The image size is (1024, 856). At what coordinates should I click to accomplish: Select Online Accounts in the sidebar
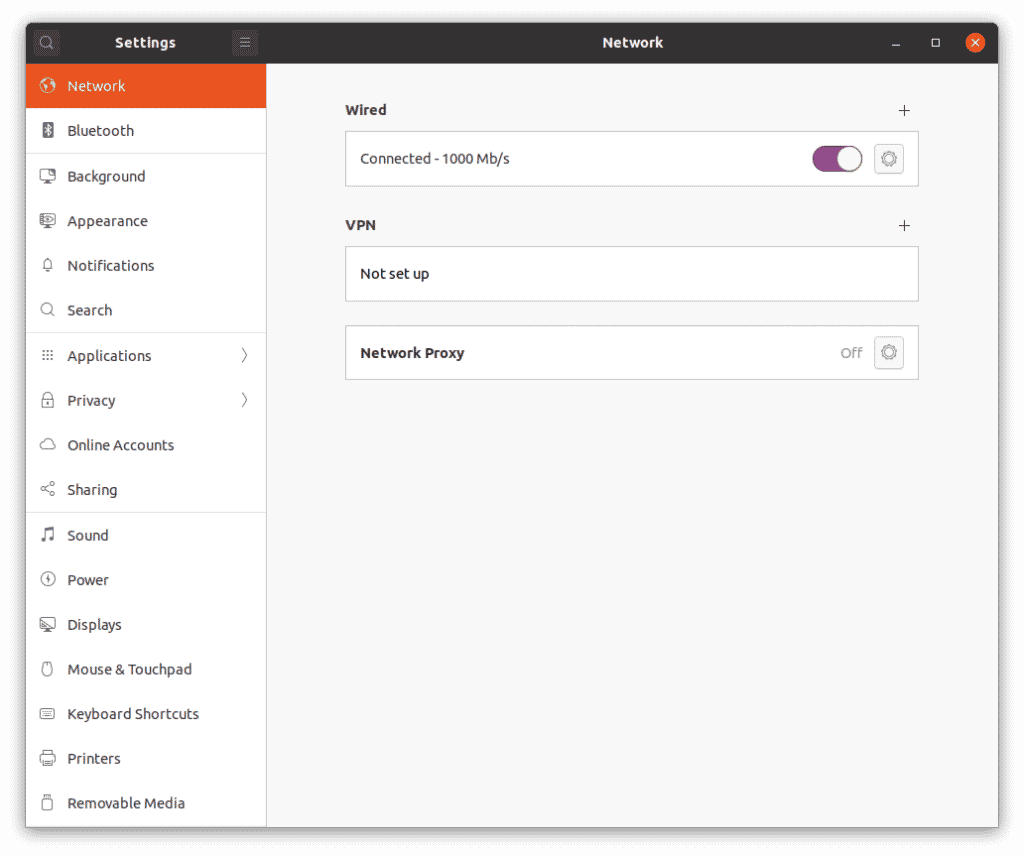120,445
